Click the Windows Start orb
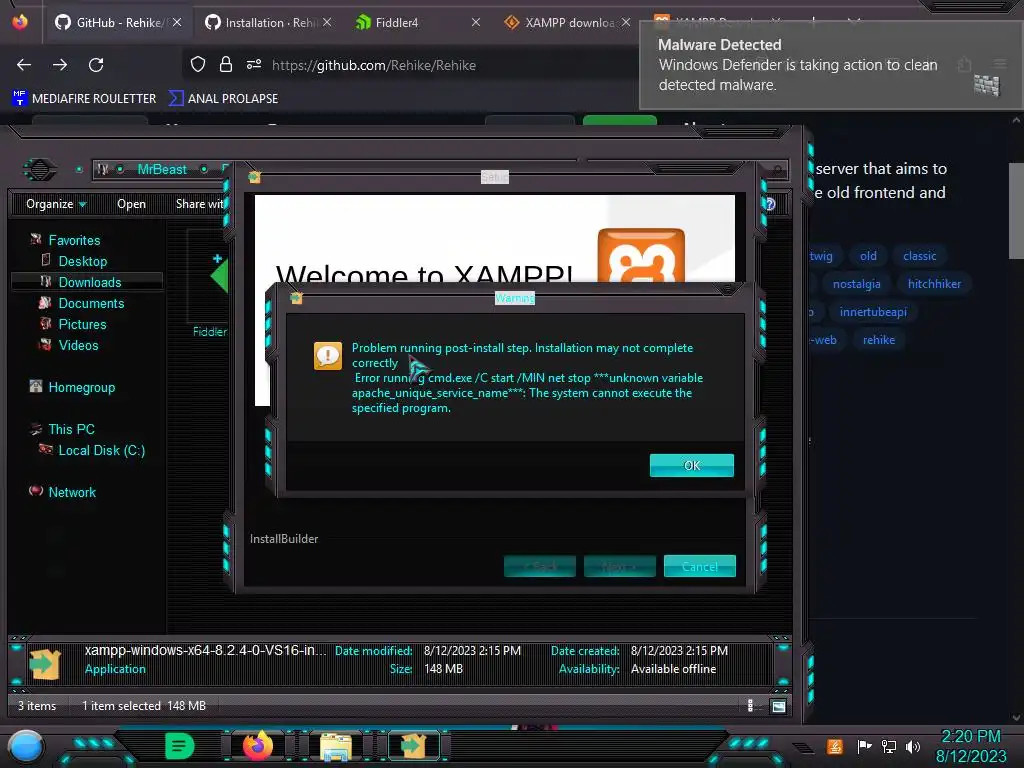 [x=25, y=747]
